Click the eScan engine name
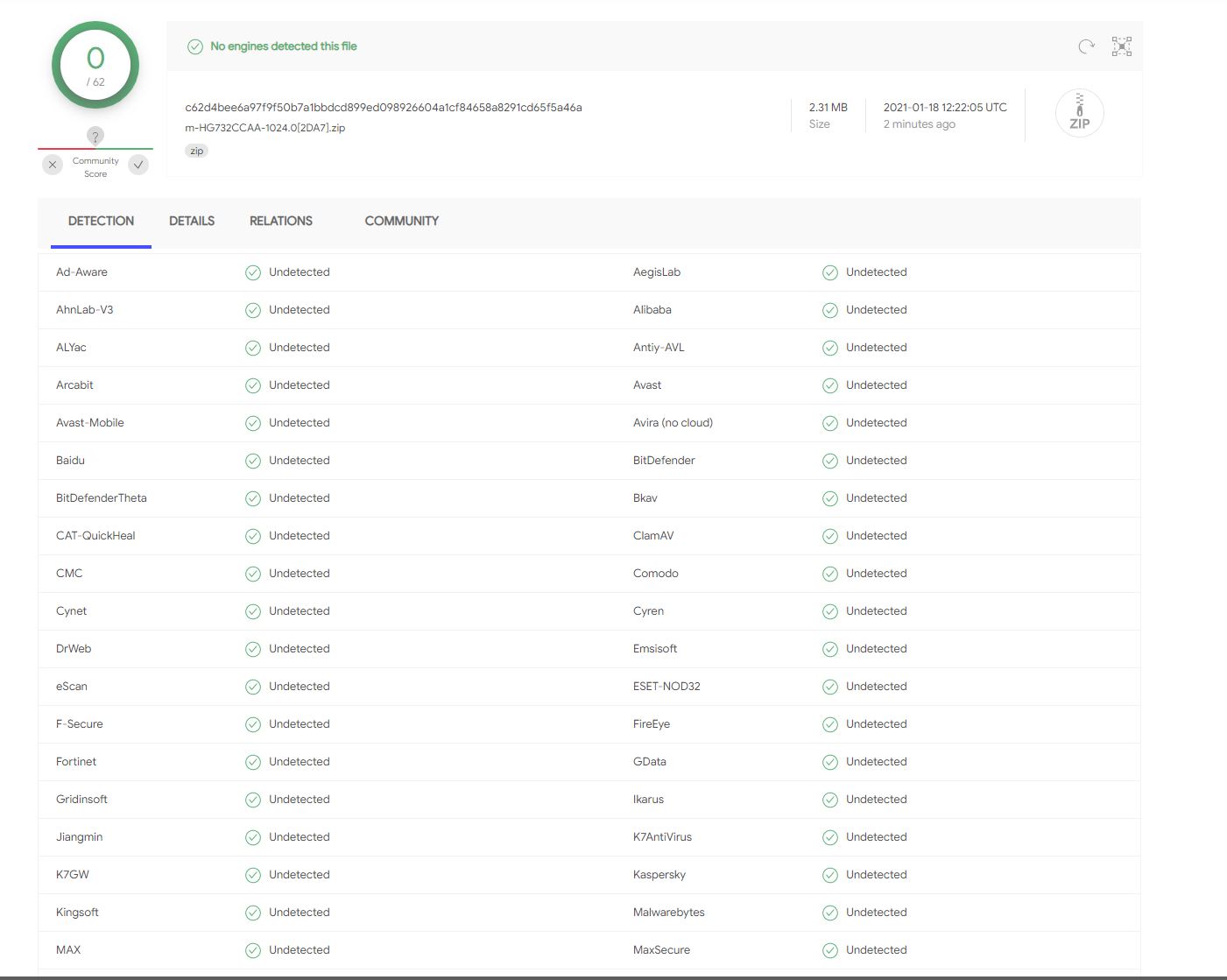1227x980 pixels. [72, 687]
